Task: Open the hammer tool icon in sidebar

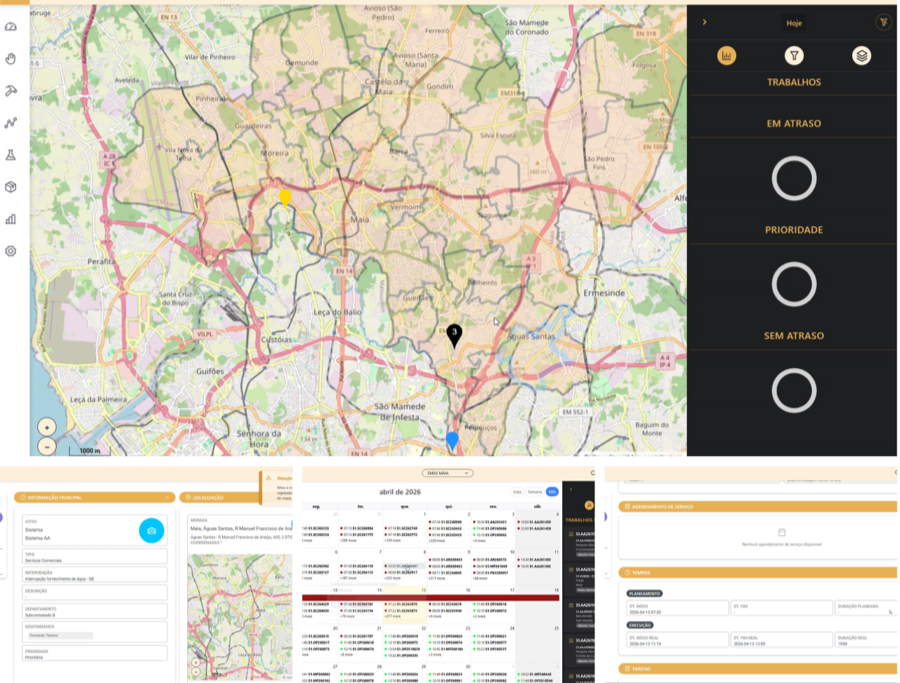Action: coord(11,91)
